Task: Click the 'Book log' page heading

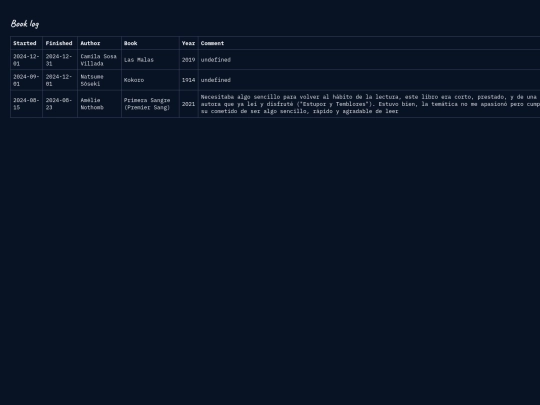Action: tap(25, 24)
